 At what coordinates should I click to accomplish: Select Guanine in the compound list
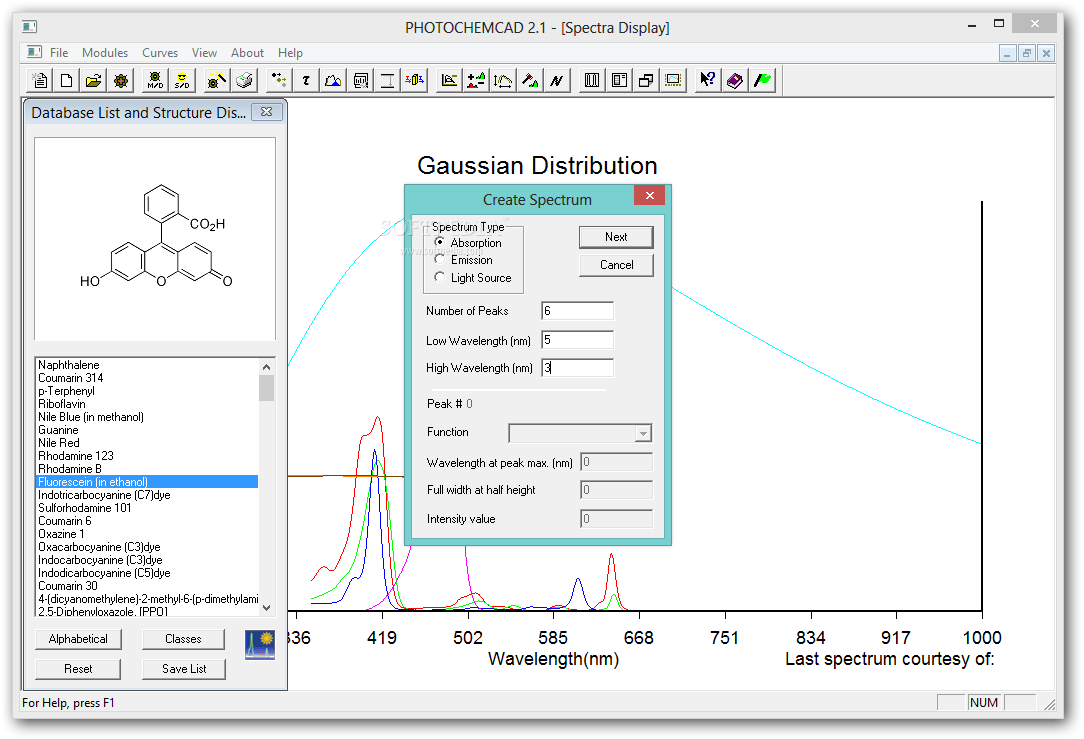click(58, 430)
